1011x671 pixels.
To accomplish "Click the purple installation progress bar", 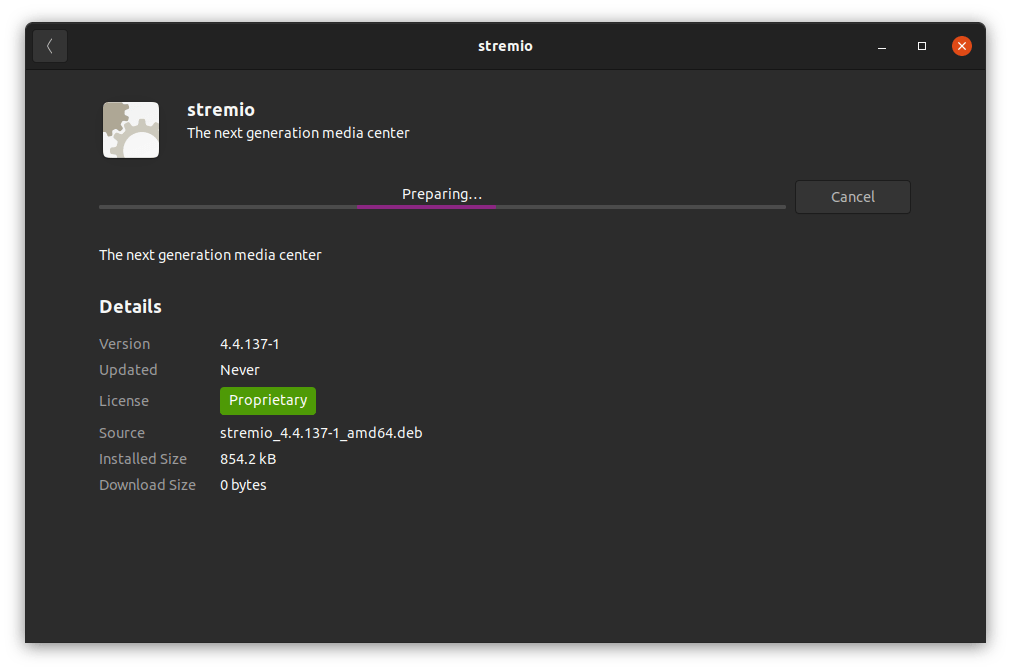I will pos(427,207).
